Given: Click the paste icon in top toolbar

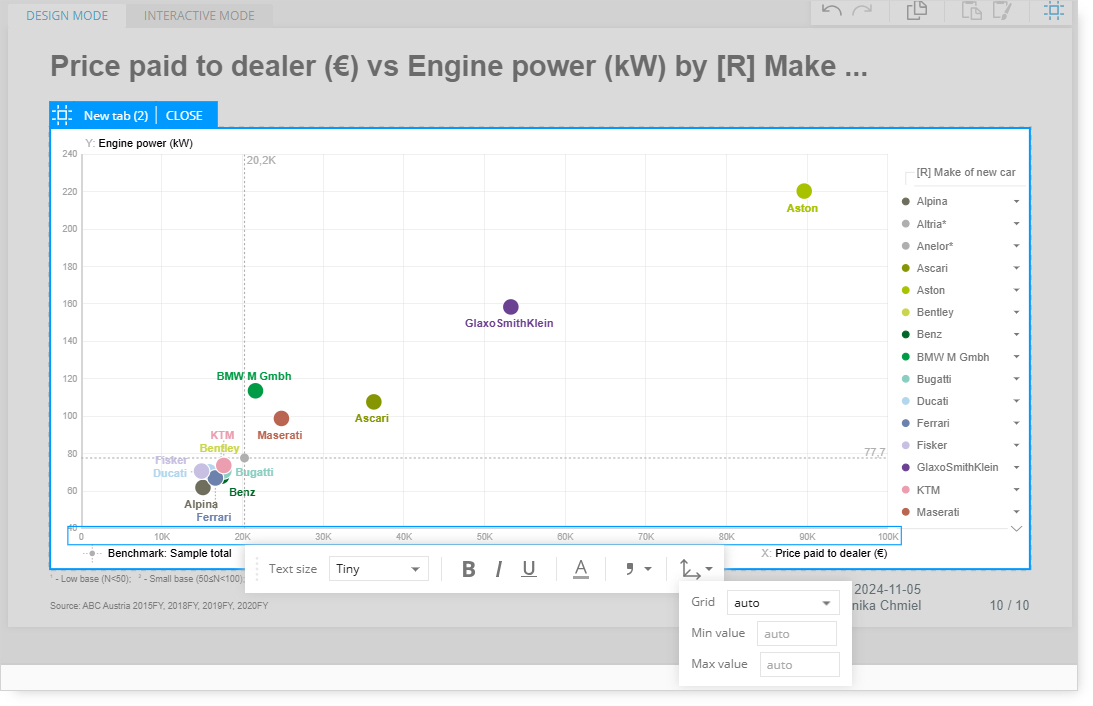Looking at the screenshot, I should coord(971,10).
